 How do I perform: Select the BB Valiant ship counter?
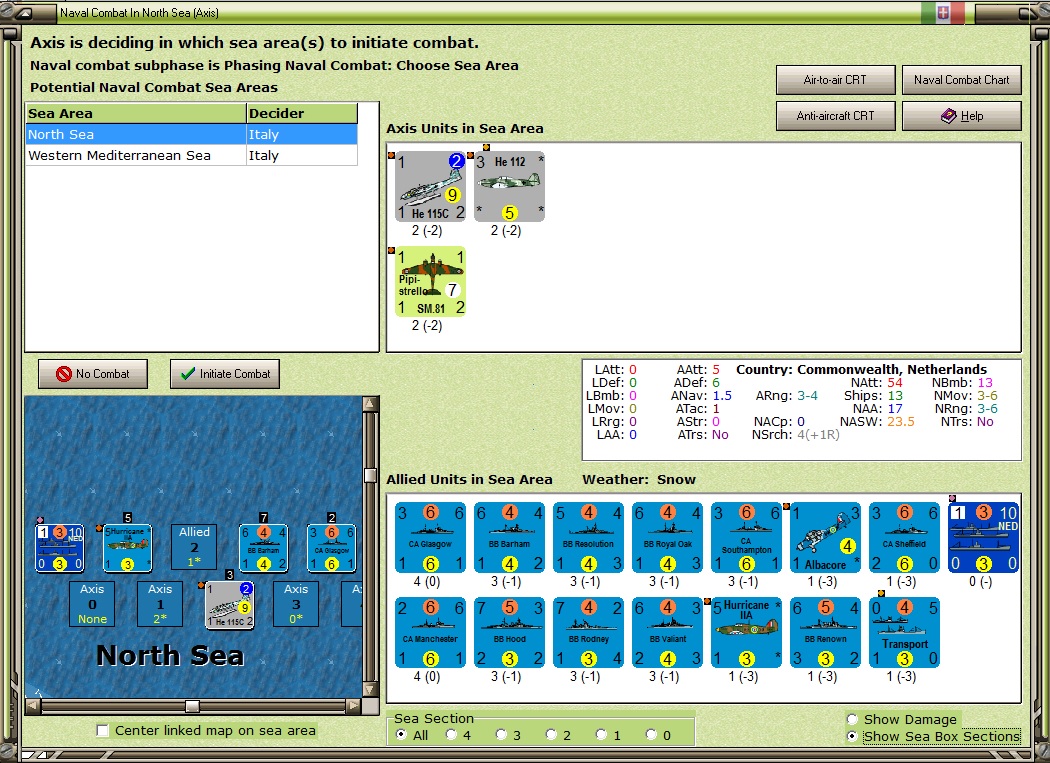[x=667, y=633]
